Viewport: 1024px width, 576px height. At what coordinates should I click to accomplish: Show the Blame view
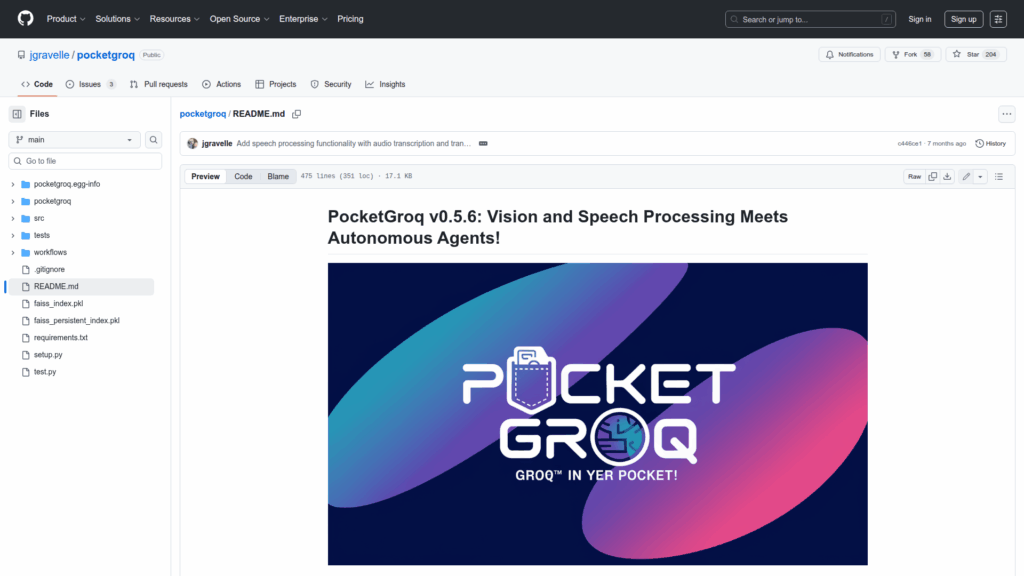click(278, 176)
